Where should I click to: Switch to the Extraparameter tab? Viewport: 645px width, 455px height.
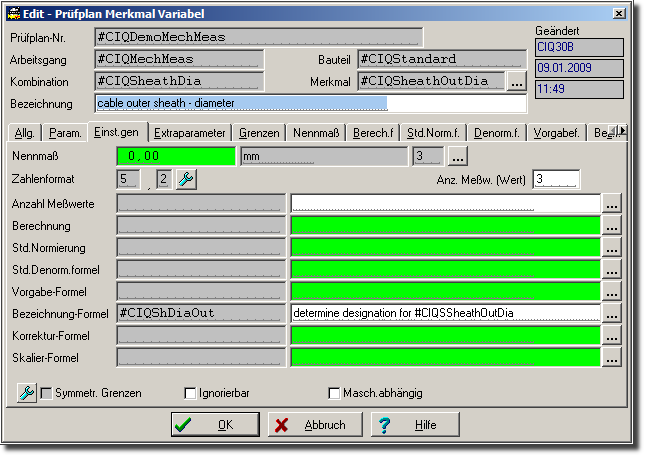[x=190, y=132]
